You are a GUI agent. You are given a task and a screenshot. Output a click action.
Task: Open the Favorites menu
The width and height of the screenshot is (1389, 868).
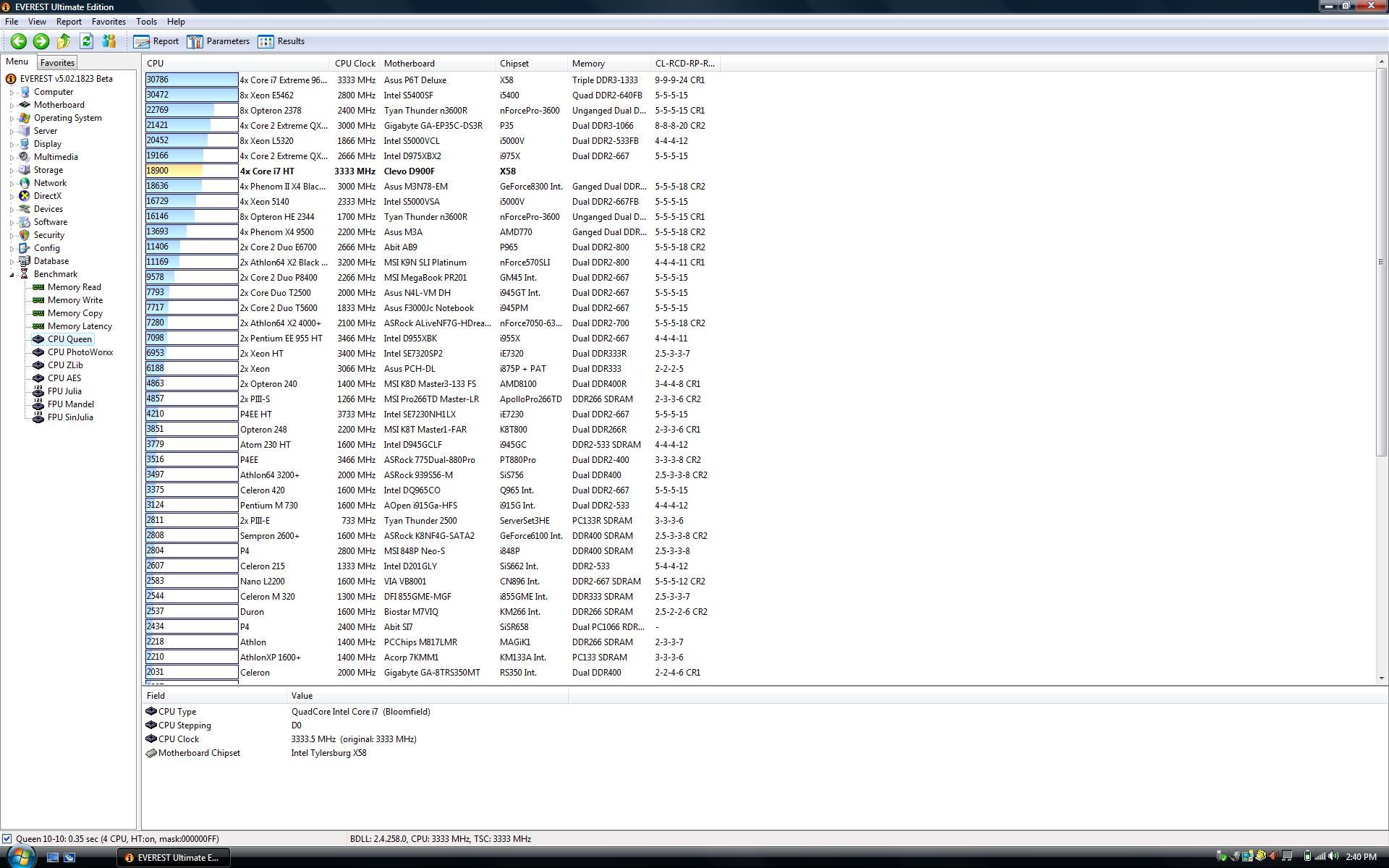109,22
